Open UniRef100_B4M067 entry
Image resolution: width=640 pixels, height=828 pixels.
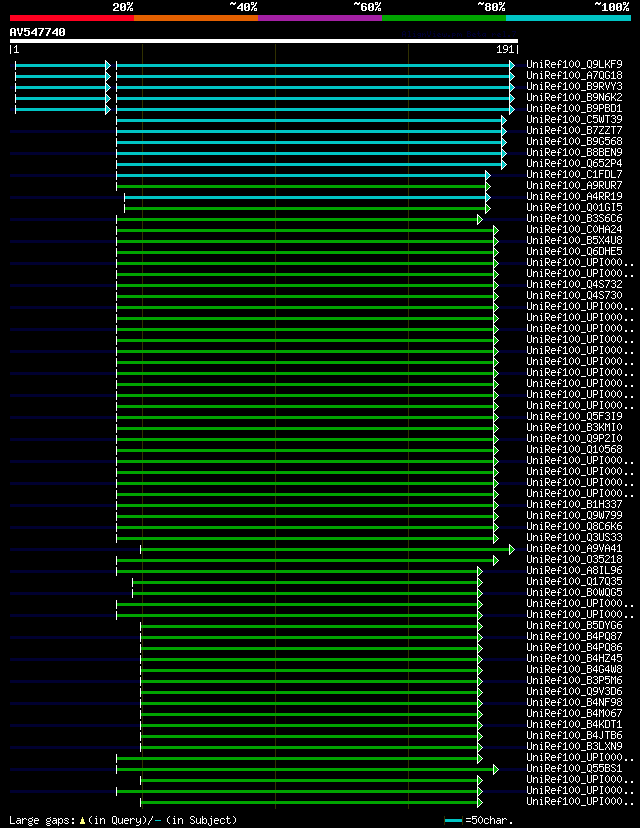click(574, 713)
